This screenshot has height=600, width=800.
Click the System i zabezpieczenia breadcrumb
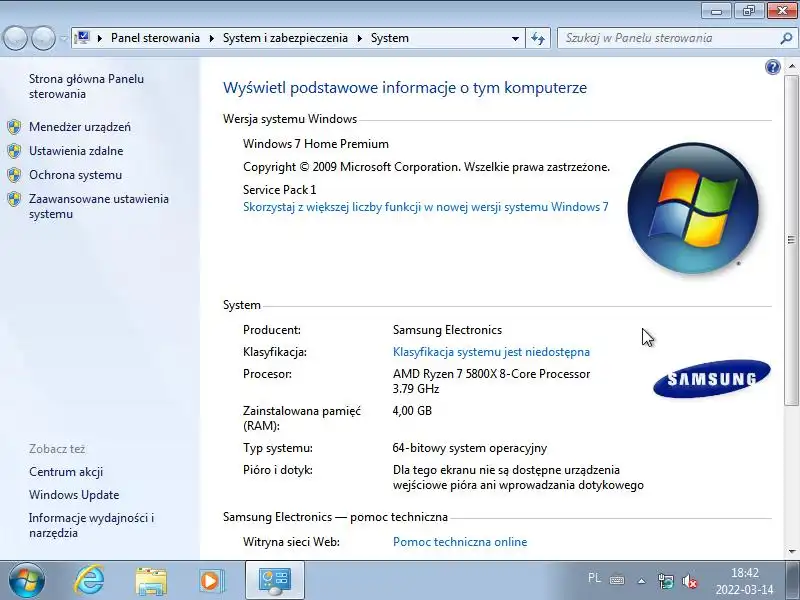tap(285, 38)
